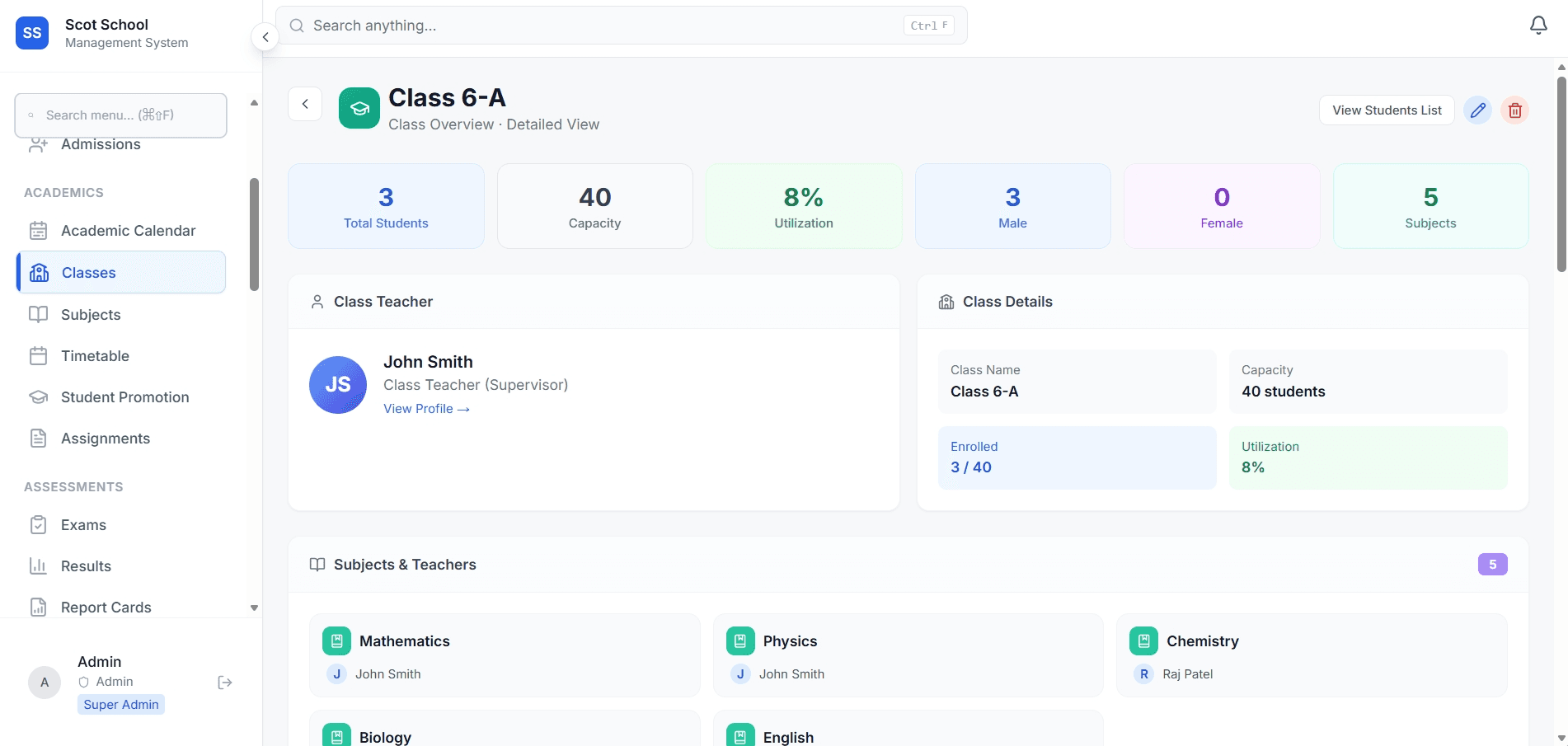Click the logout icon next to Admin
1568x746 pixels.
pos(225,683)
